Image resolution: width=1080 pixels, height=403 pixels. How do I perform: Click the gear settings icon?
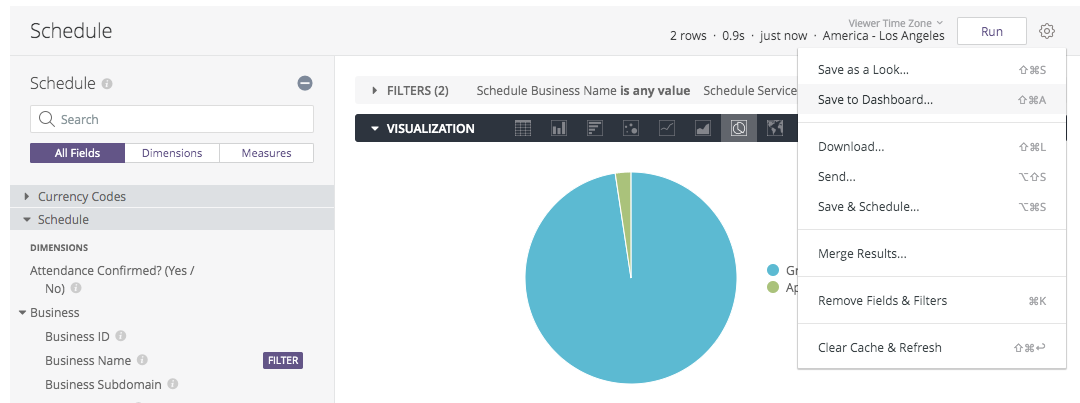(1046, 32)
